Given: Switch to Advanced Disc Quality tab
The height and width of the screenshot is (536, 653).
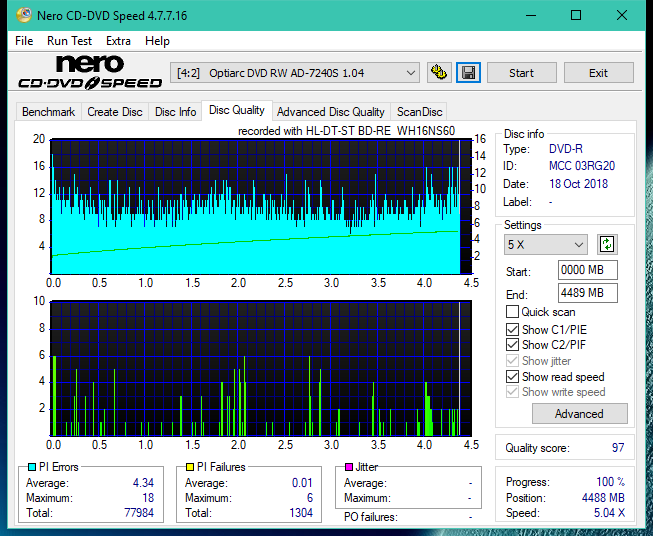Looking at the screenshot, I should click(x=331, y=112).
